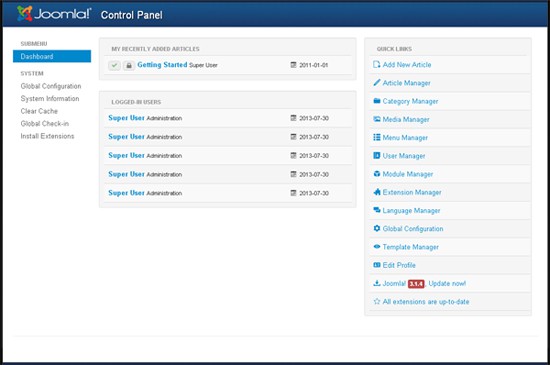Open the Getting Started article link

click(x=162, y=65)
